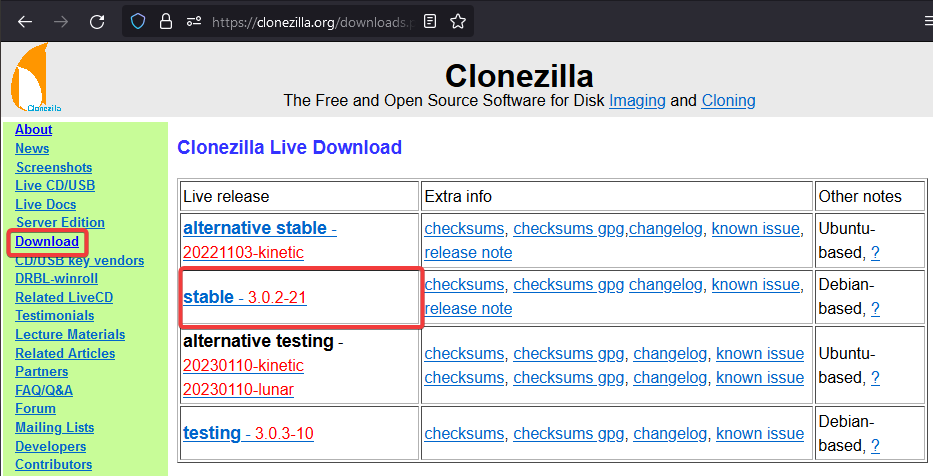Open the Cloning link in the header
Screen dimensions: 933x476
coord(728,100)
